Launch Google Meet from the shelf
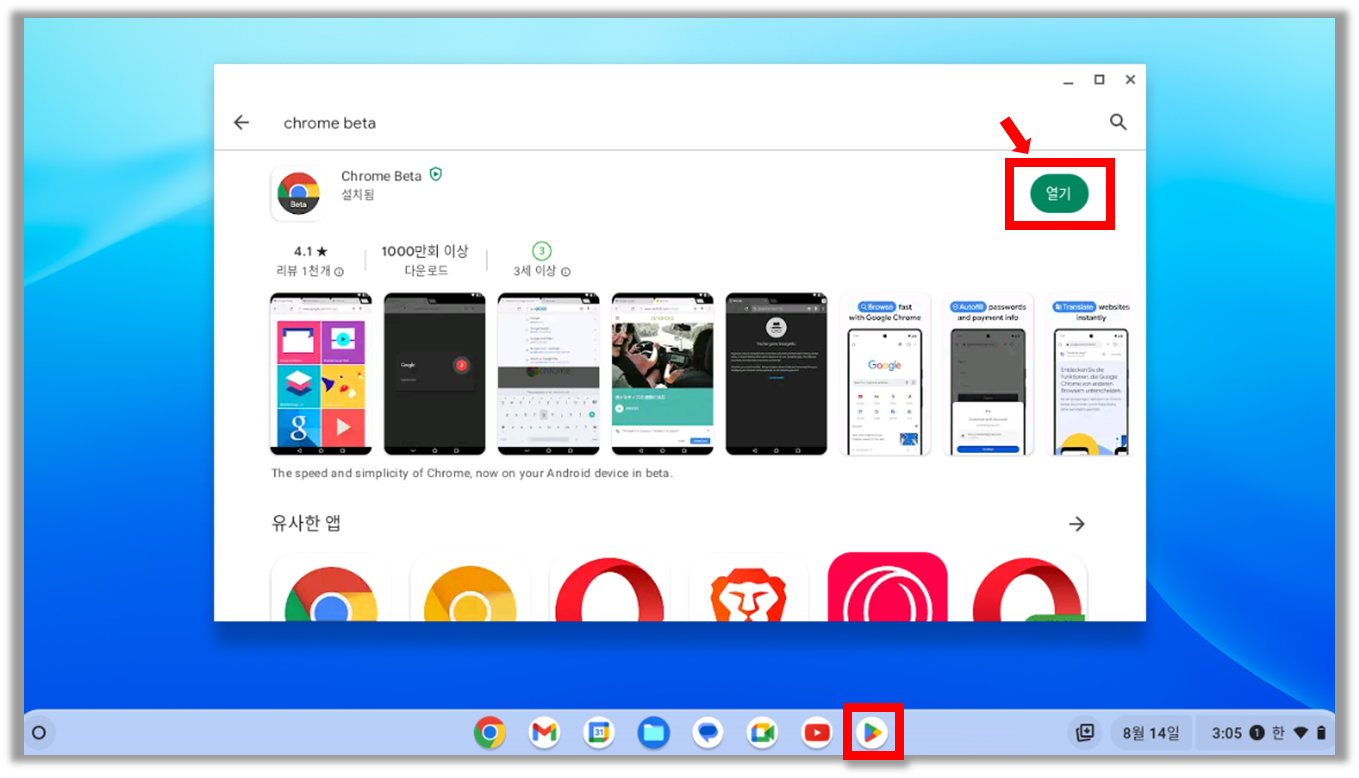The image size is (1359, 778). click(763, 733)
